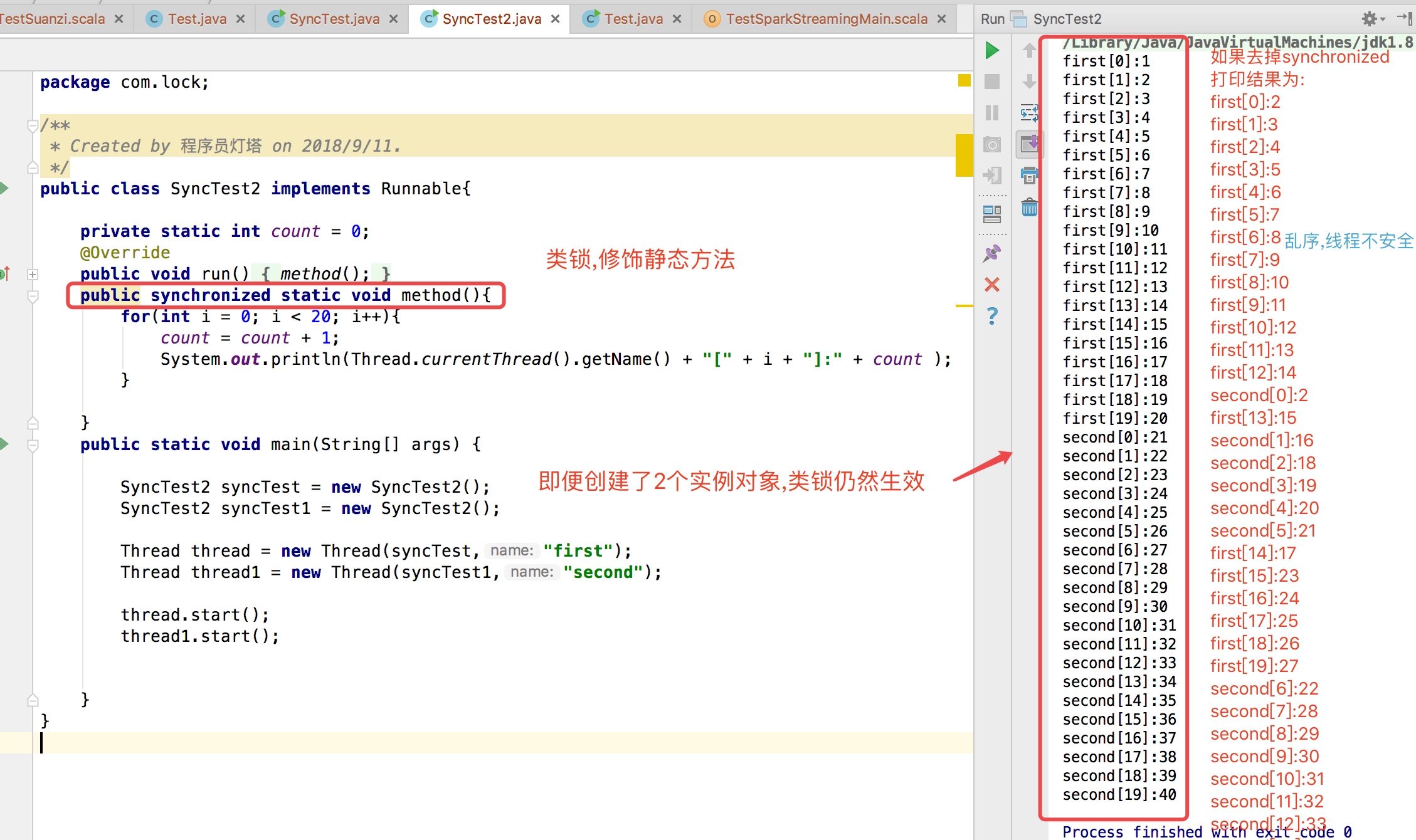Expand the folded run() method in gutter
Viewport: 1416px width, 840px height.
click(x=33, y=274)
